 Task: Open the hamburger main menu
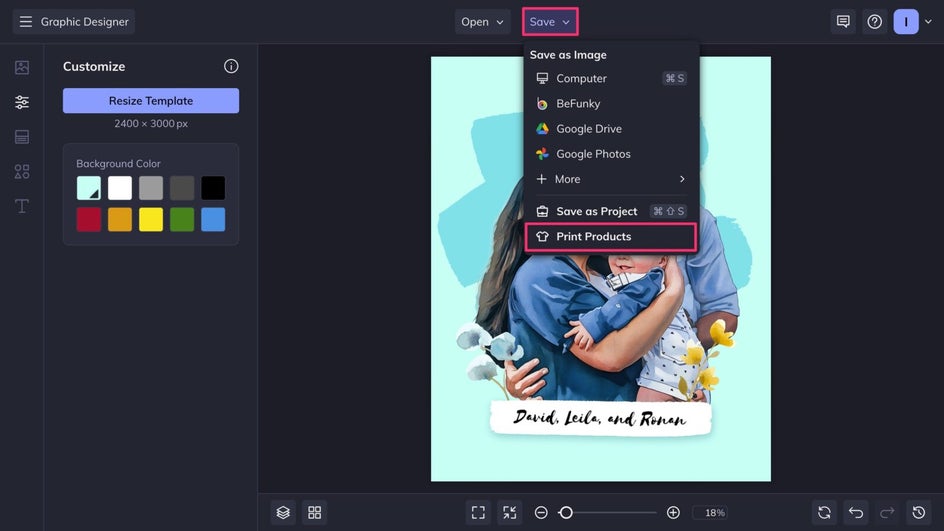[x=25, y=22]
